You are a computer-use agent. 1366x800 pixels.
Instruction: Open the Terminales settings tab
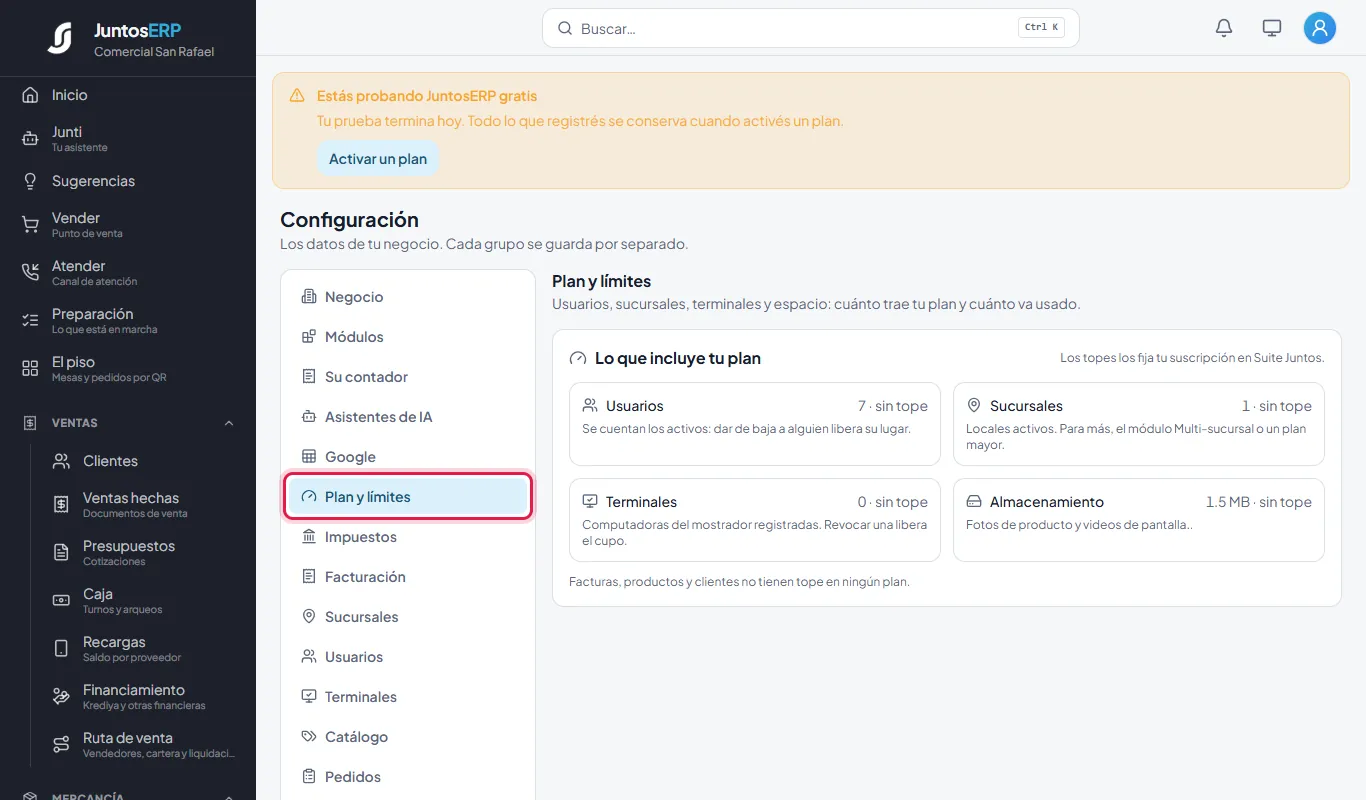(408, 697)
